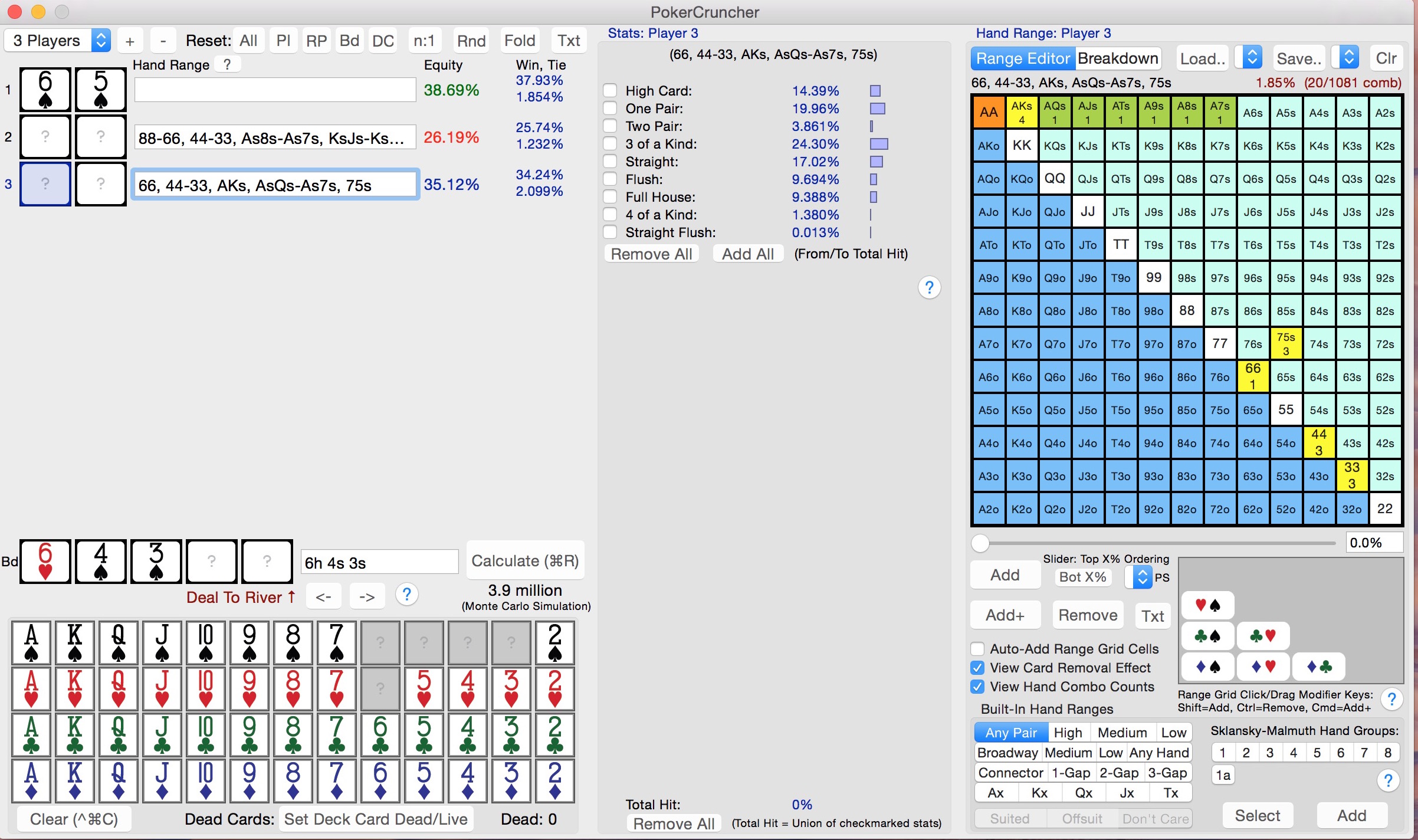1418x840 pixels.
Task: Enable Auto-Add Range Grid Cells
Action: (x=977, y=649)
